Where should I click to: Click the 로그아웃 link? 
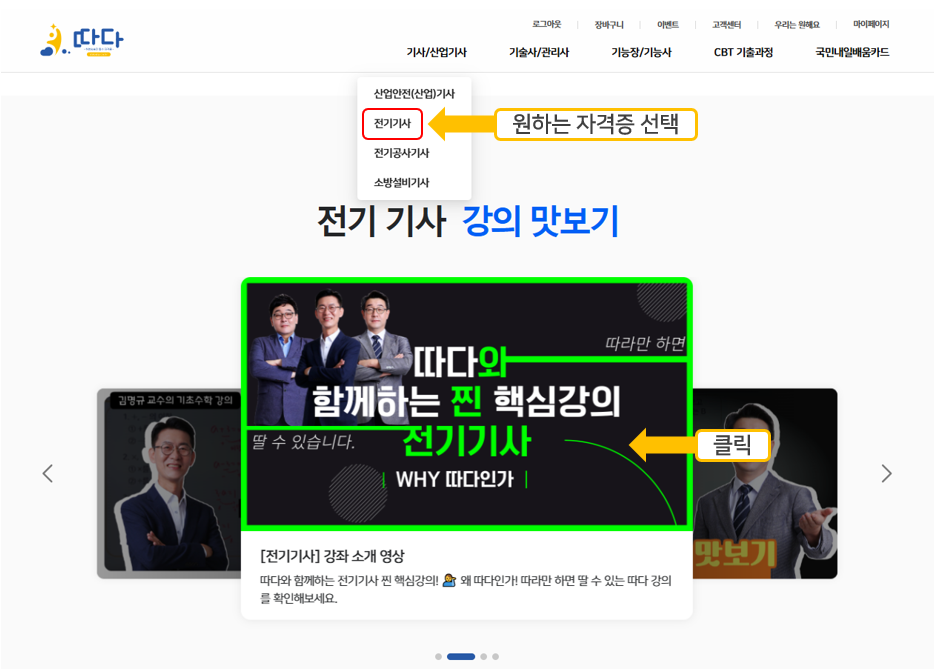(546, 24)
